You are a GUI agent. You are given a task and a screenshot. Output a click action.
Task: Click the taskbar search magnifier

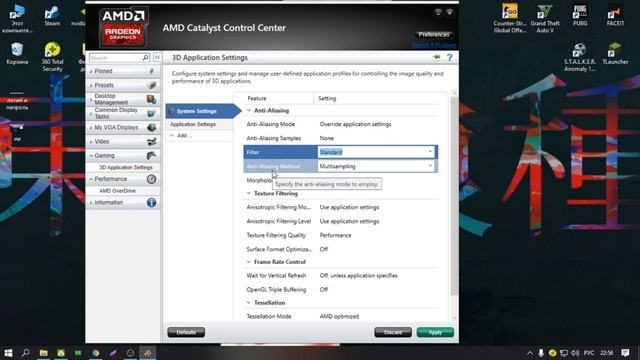coord(25,353)
